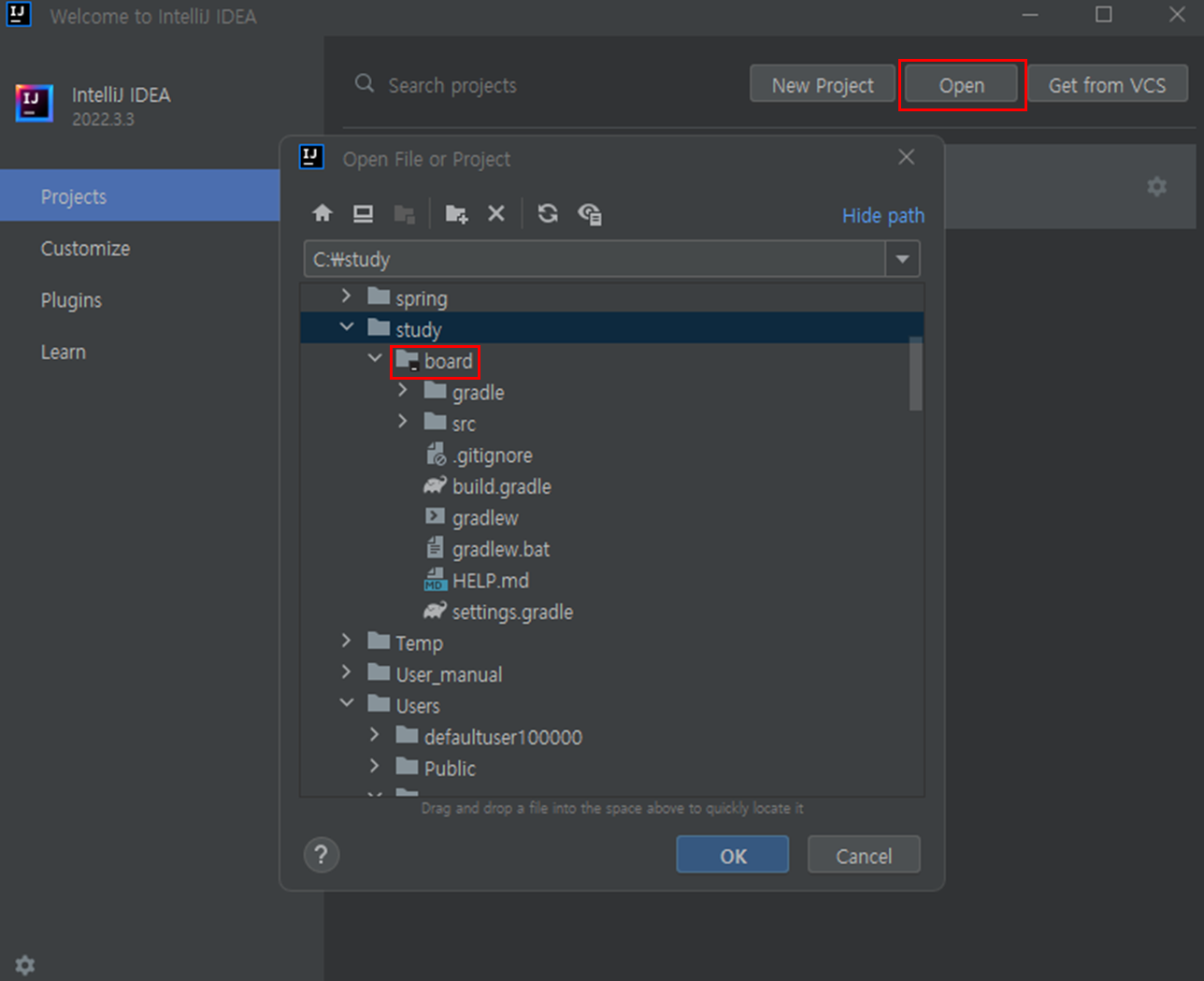Refresh the file tree with refresh icon

tap(548, 213)
